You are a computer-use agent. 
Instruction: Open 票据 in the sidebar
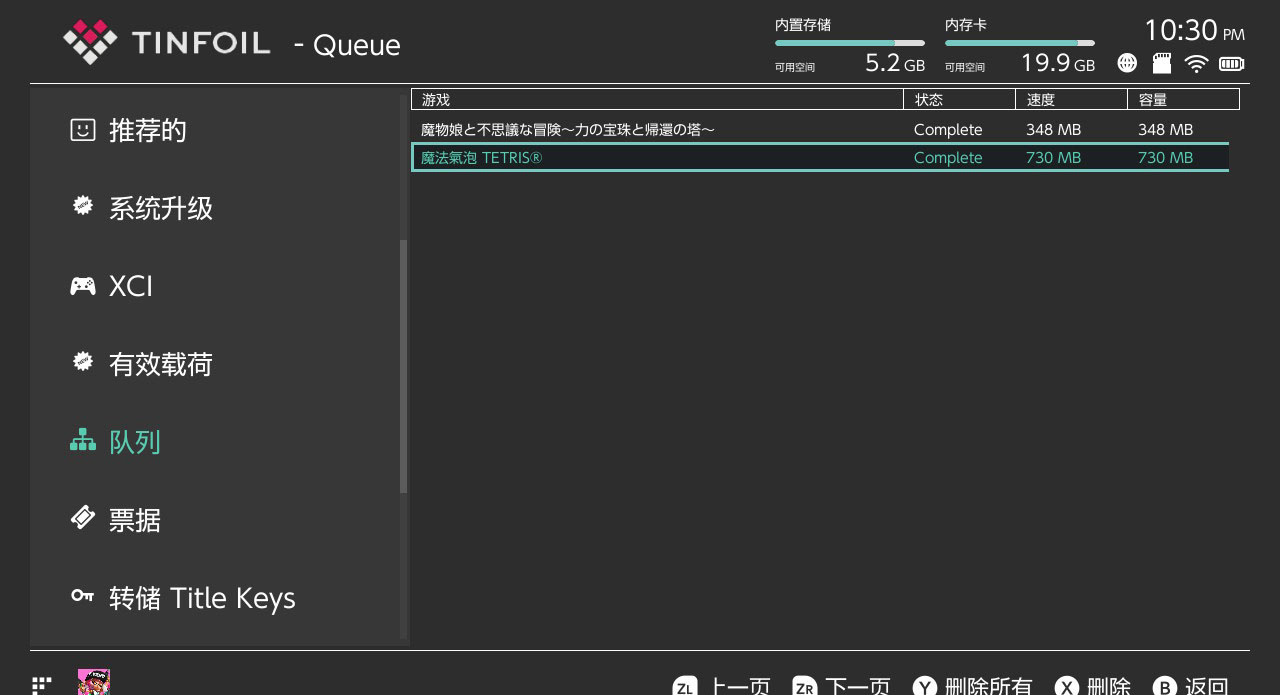pos(215,520)
